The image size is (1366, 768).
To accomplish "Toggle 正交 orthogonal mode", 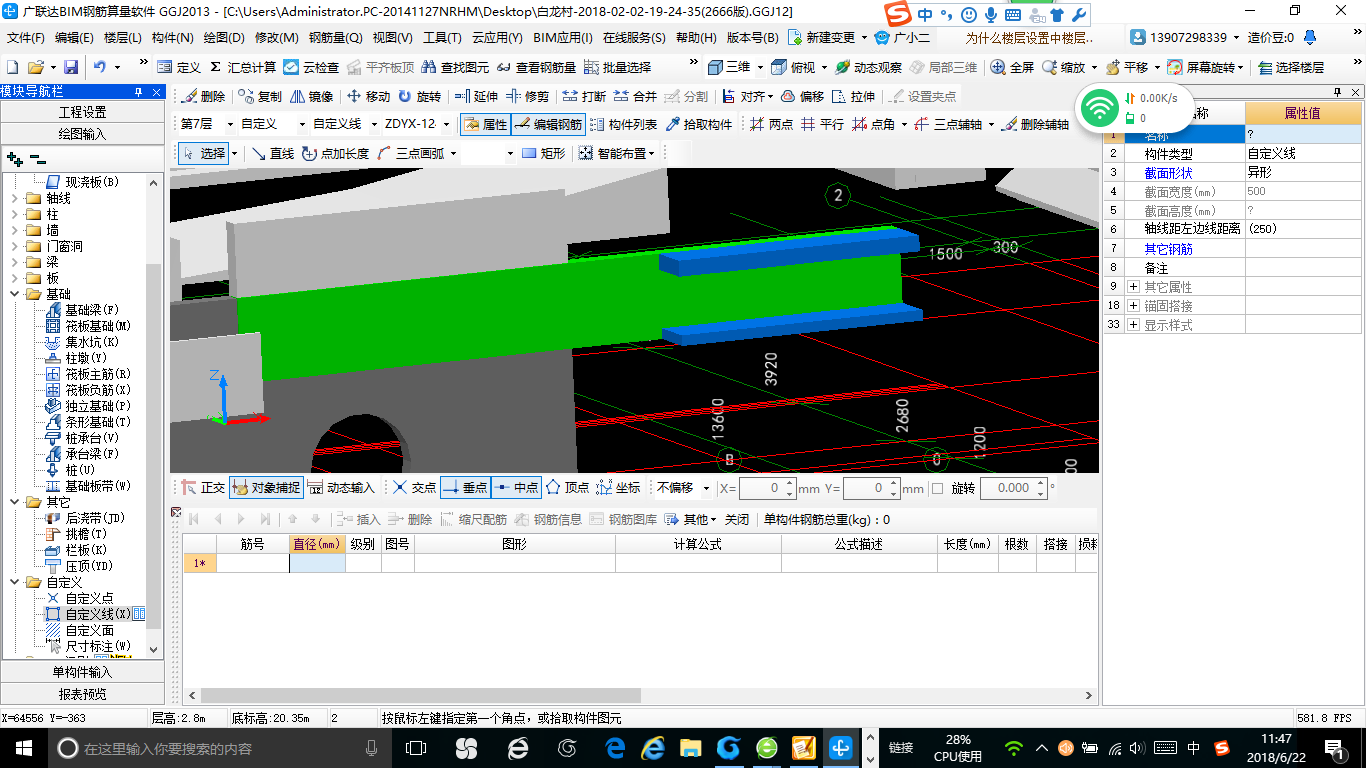I will [x=204, y=488].
